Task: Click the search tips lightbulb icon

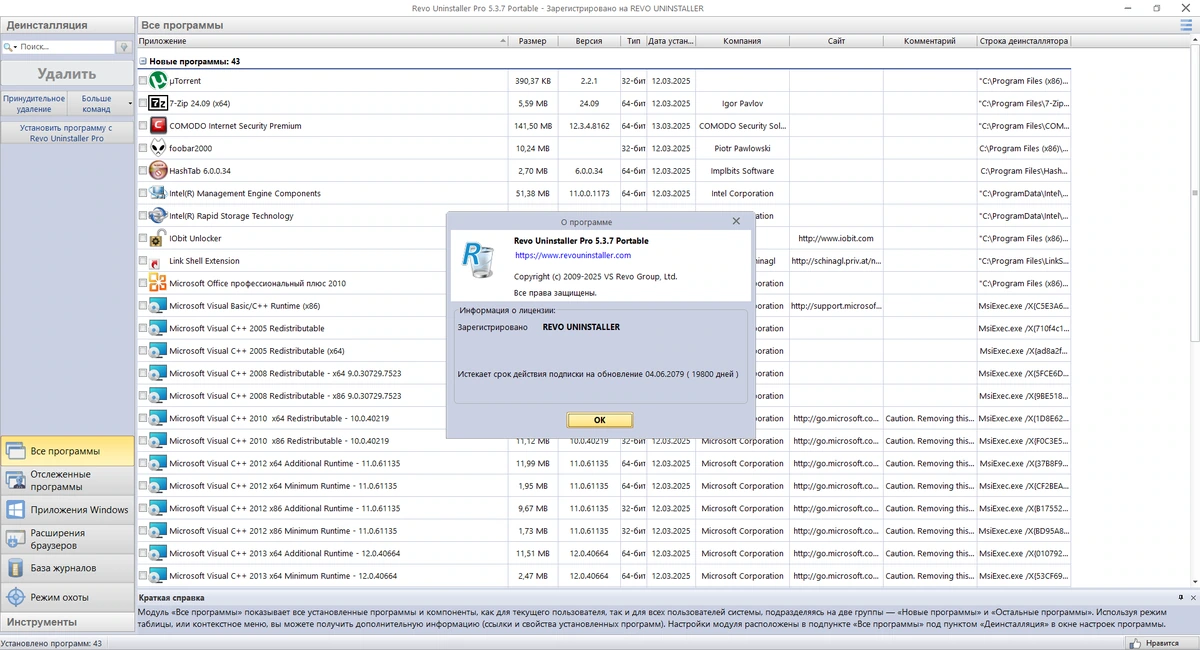Action: coord(124,46)
